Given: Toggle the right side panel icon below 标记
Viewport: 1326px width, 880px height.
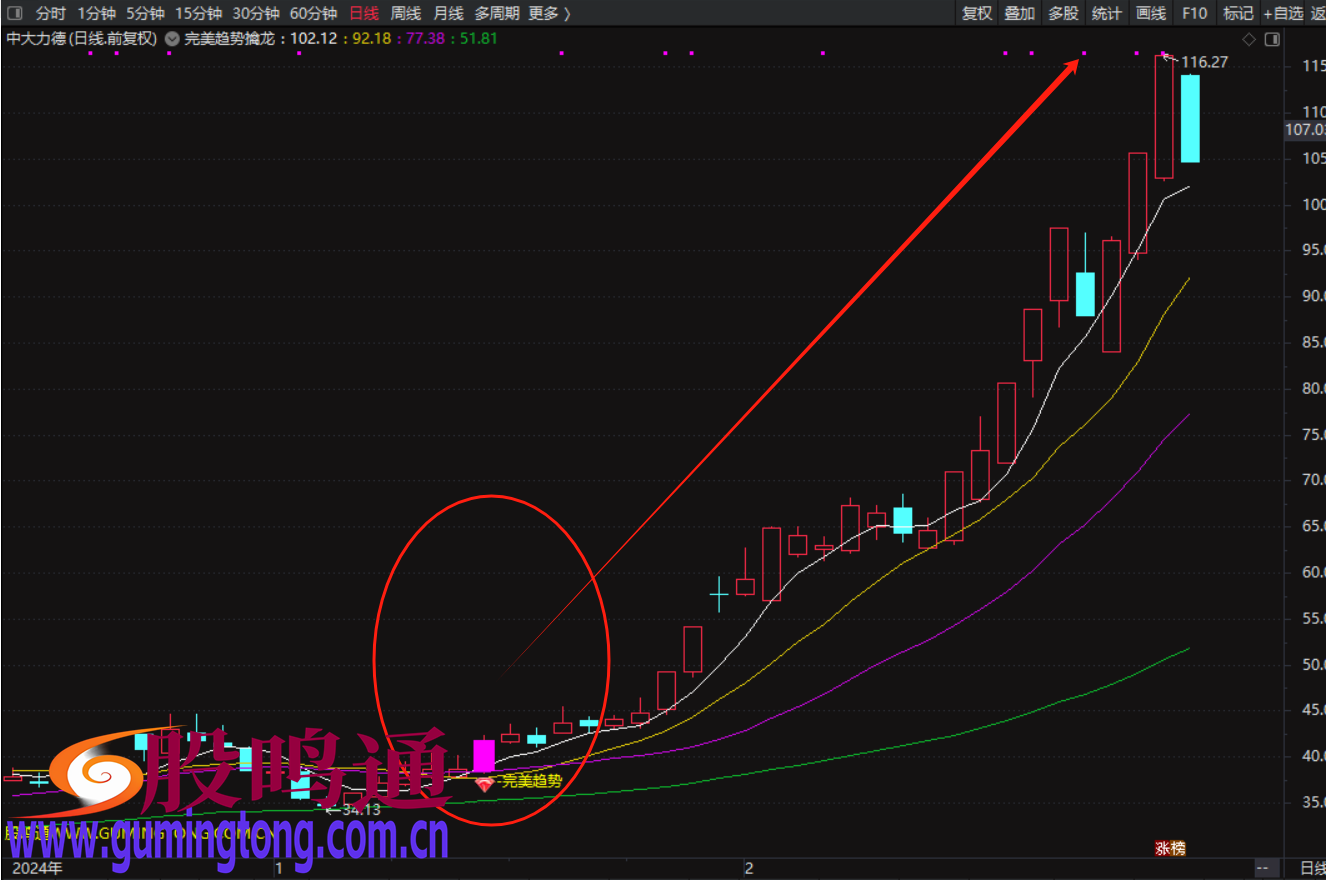Looking at the screenshot, I should 1272,39.
